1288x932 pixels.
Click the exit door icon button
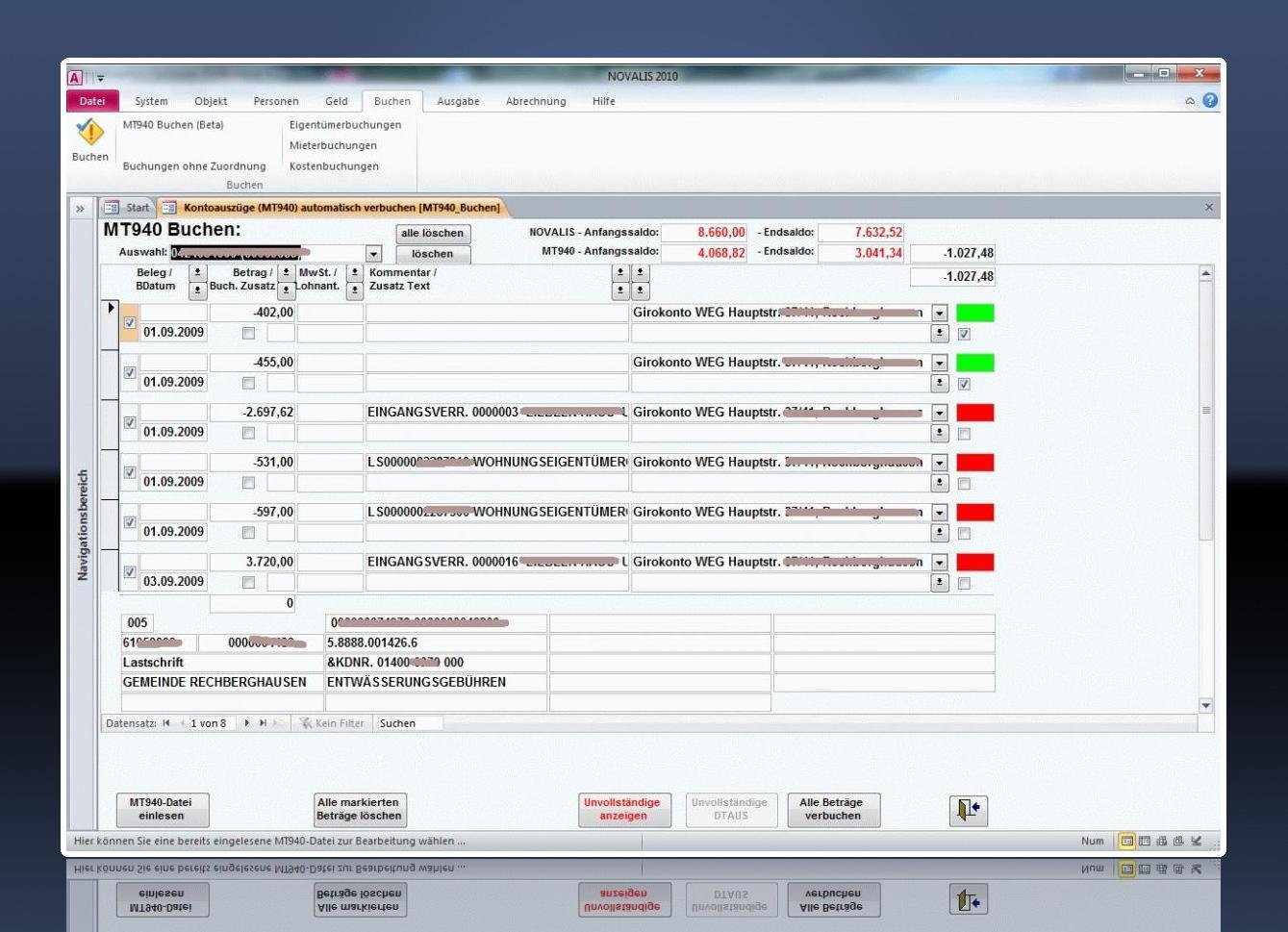click(968, 810)
